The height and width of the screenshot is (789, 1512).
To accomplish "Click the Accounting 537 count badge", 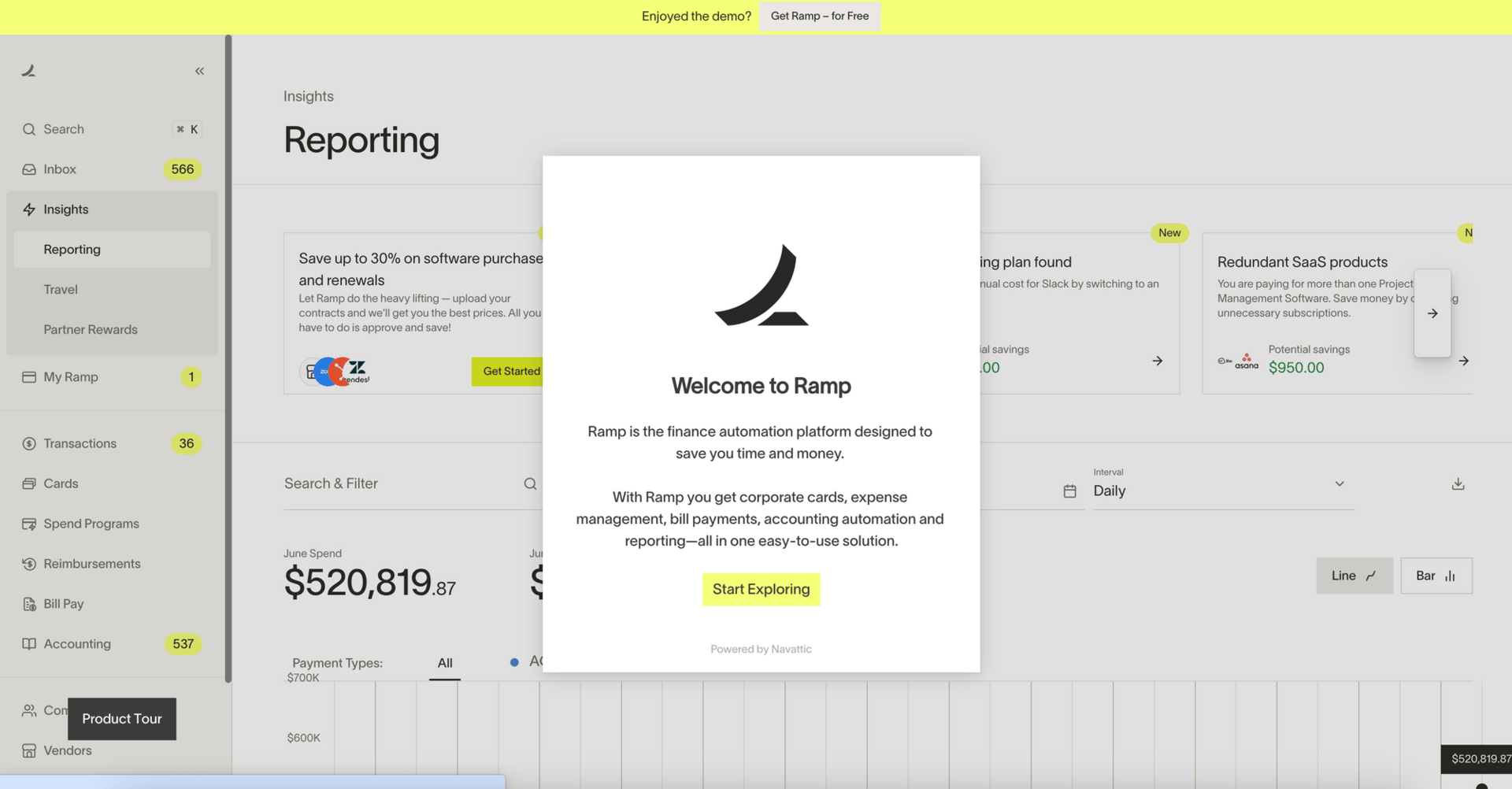I will [x=183, y=644].
